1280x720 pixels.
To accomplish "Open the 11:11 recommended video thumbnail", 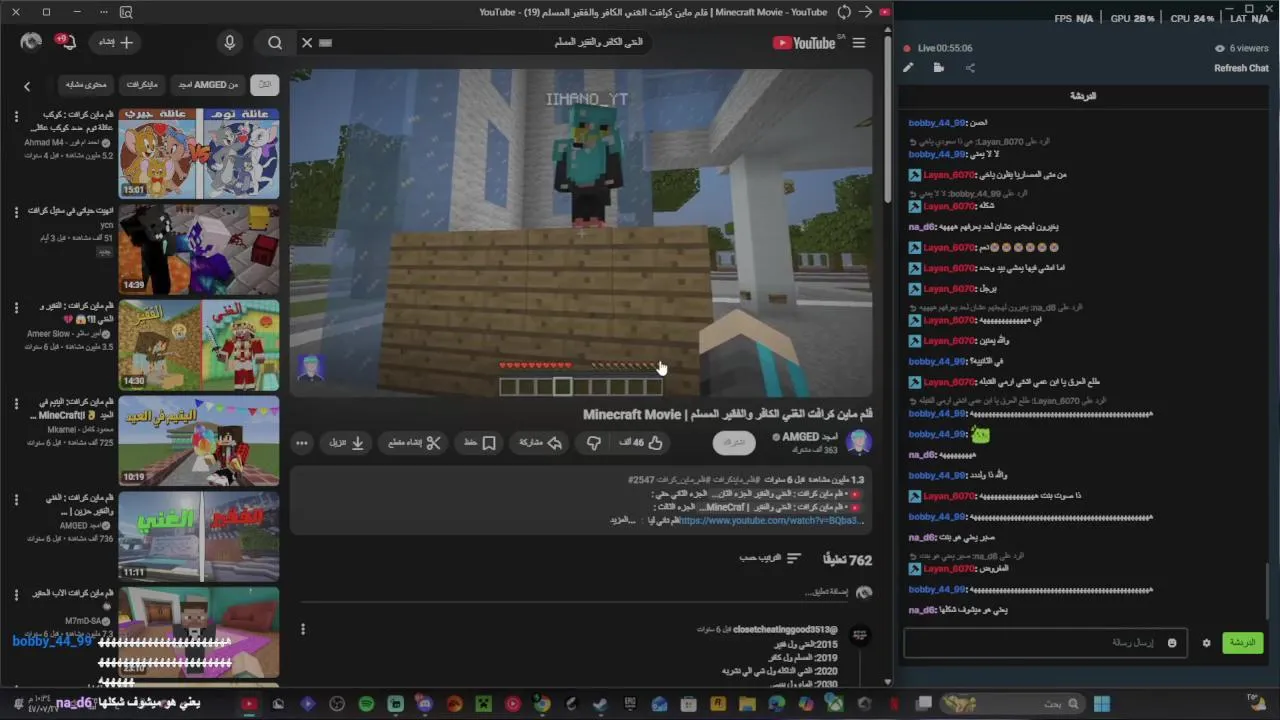I will point(199,537).
